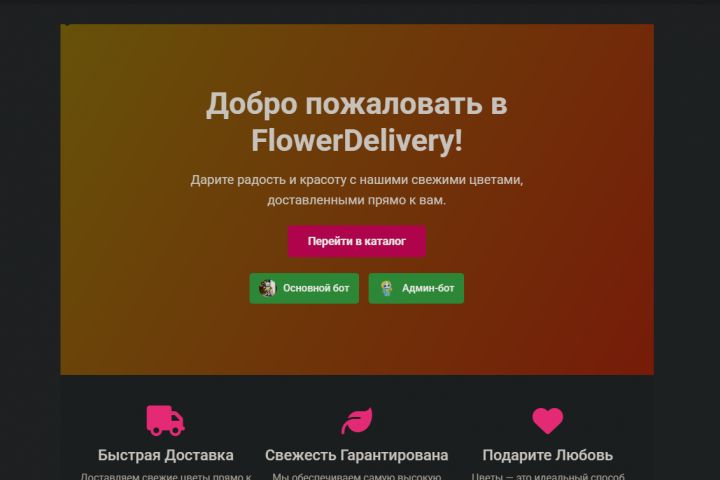Click the Основной бот avatar image

click(x=267, y=288)
